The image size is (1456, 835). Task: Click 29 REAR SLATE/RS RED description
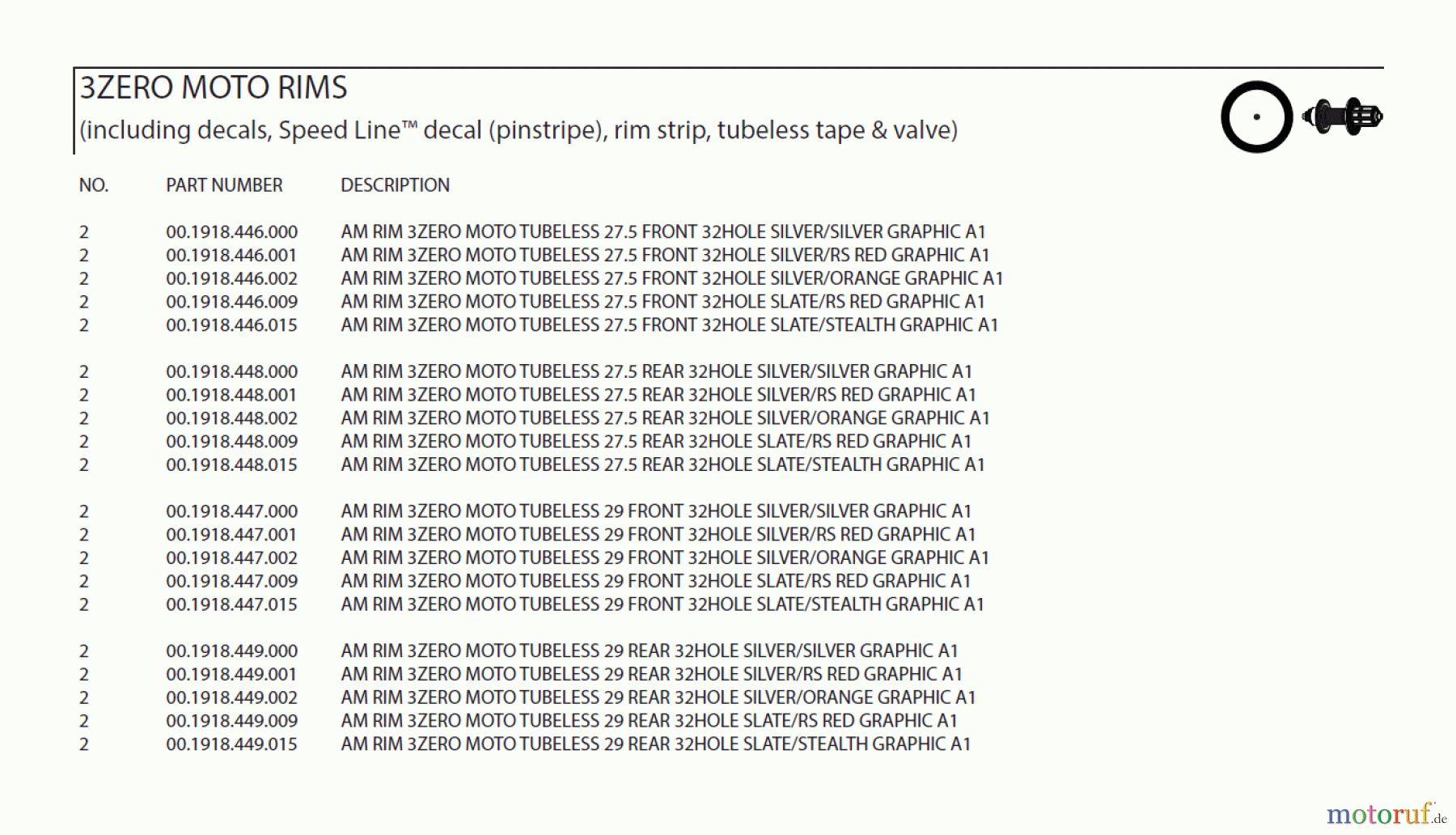[x=649, y=721]
